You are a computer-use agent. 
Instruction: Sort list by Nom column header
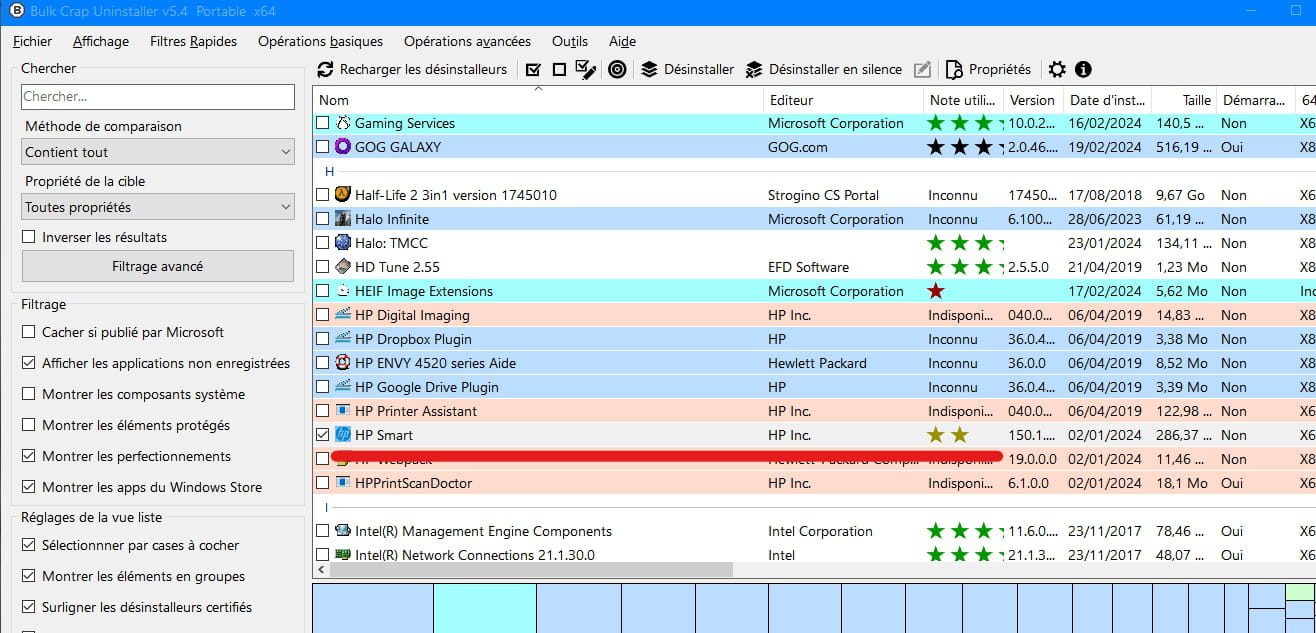point(538,100)
